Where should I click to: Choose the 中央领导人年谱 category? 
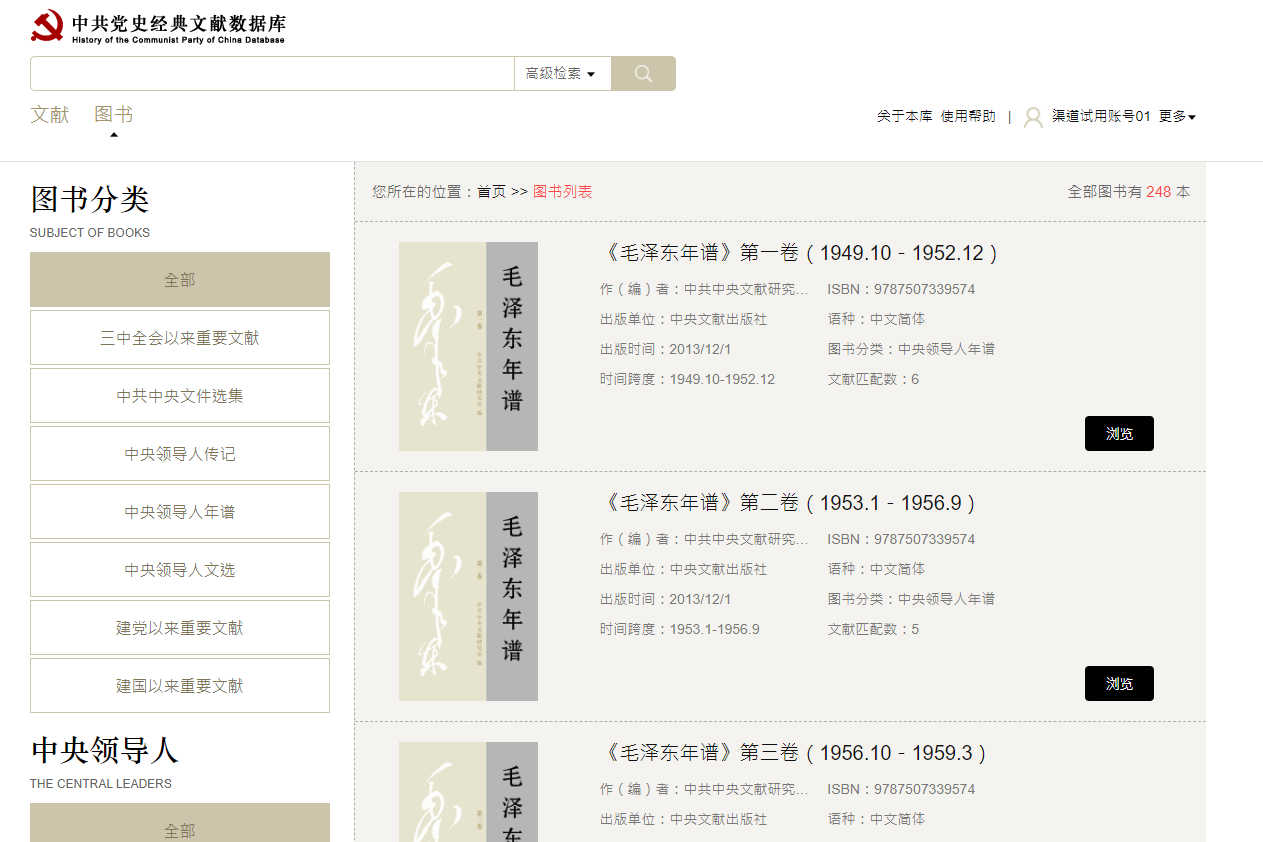click(x=180, y=512)
